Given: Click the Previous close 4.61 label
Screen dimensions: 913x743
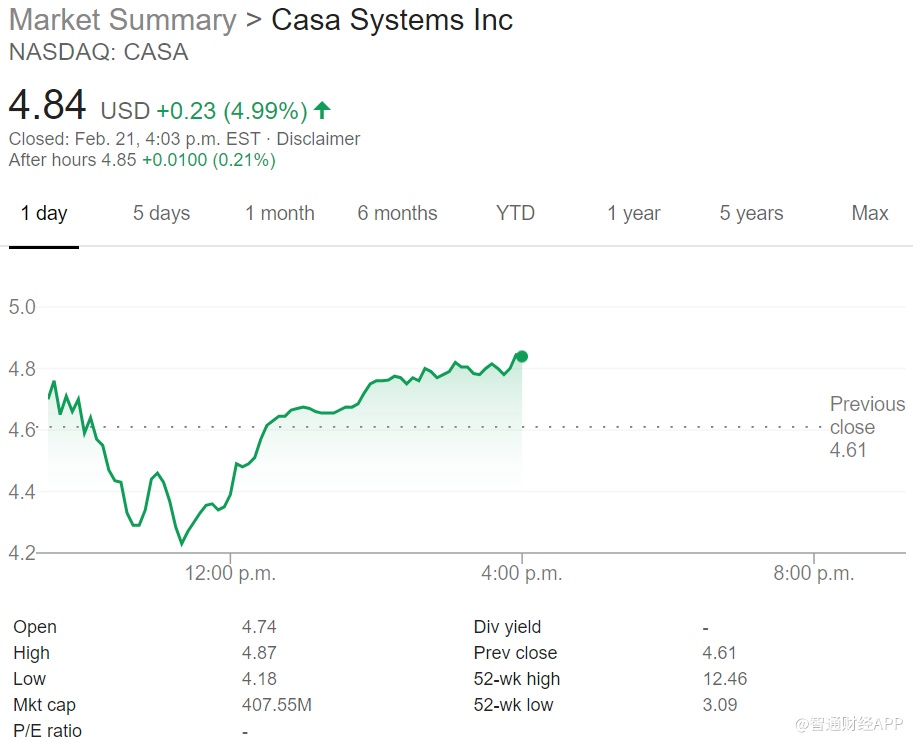Looking at the screenshot, I should tap(866, 427).
